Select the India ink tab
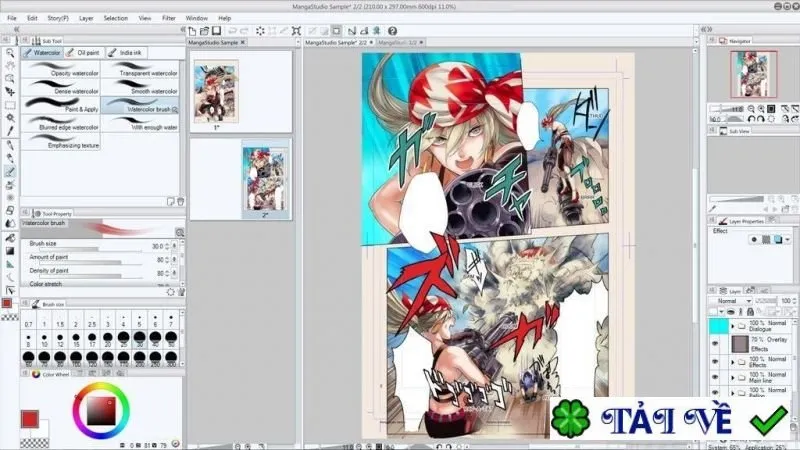The image size is (800, 450). click(126, 53)
